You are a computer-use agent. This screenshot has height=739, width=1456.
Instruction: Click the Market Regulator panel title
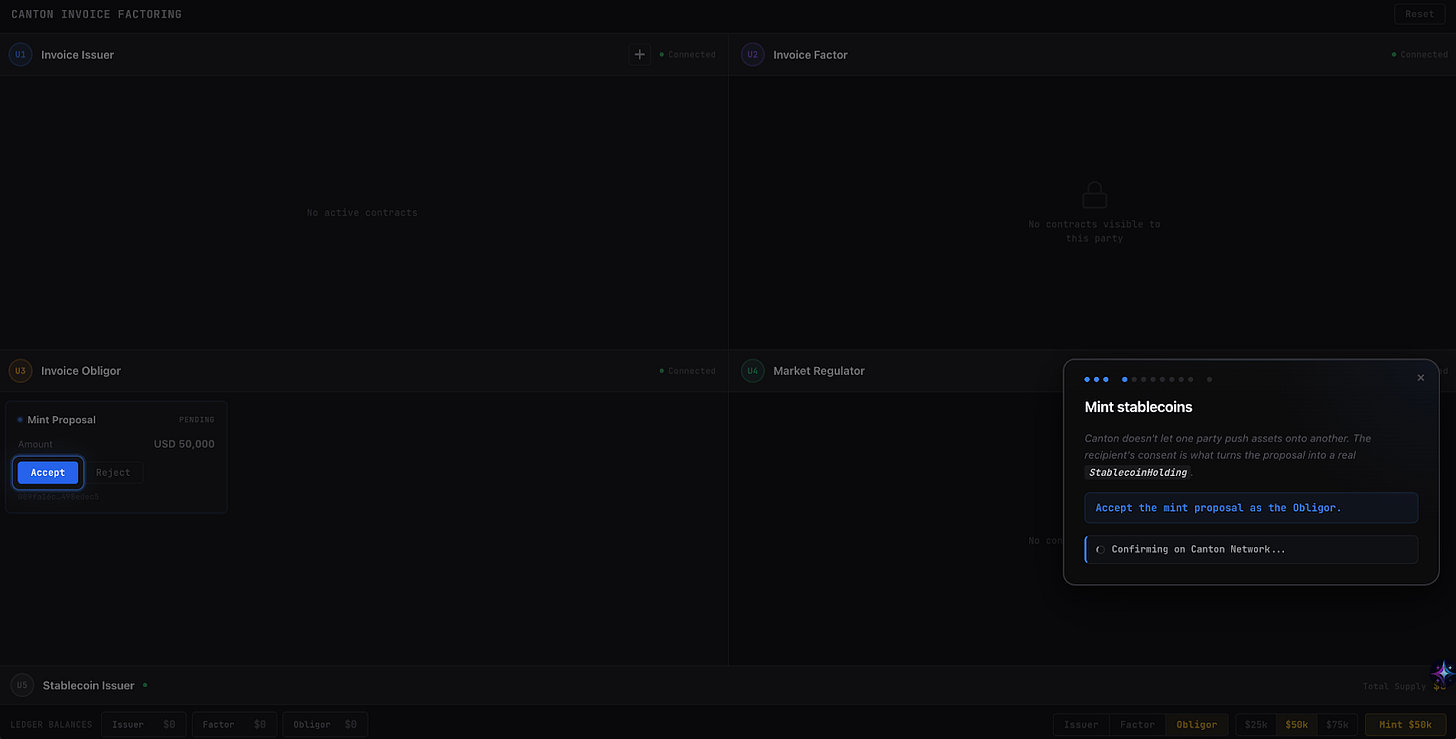(x=819, y=371)
